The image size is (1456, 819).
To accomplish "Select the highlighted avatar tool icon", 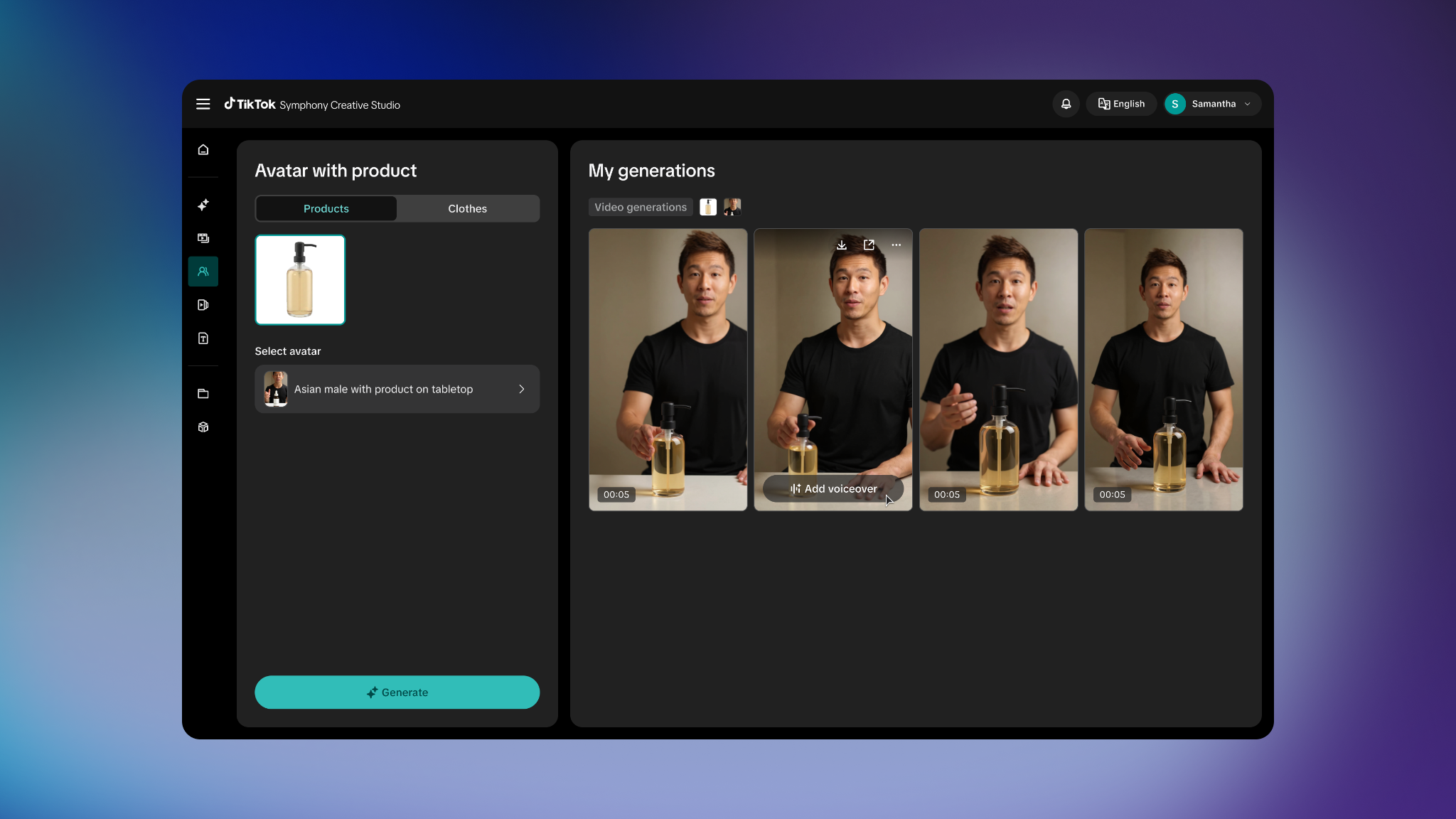I will [x=203, y=271].
